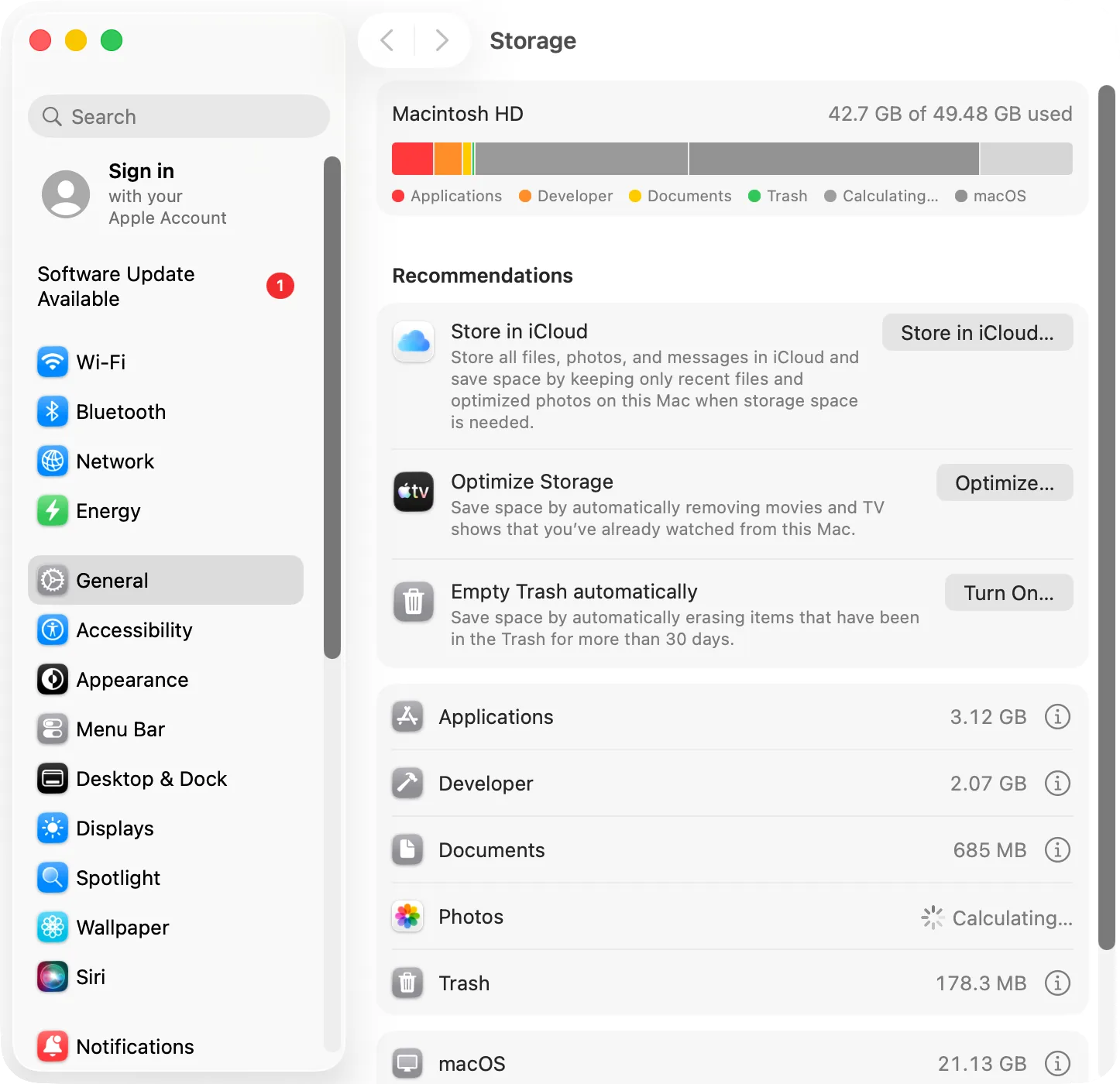Click the iCloud recommendation icon
1120x1084 pixels.
(414, 341)
